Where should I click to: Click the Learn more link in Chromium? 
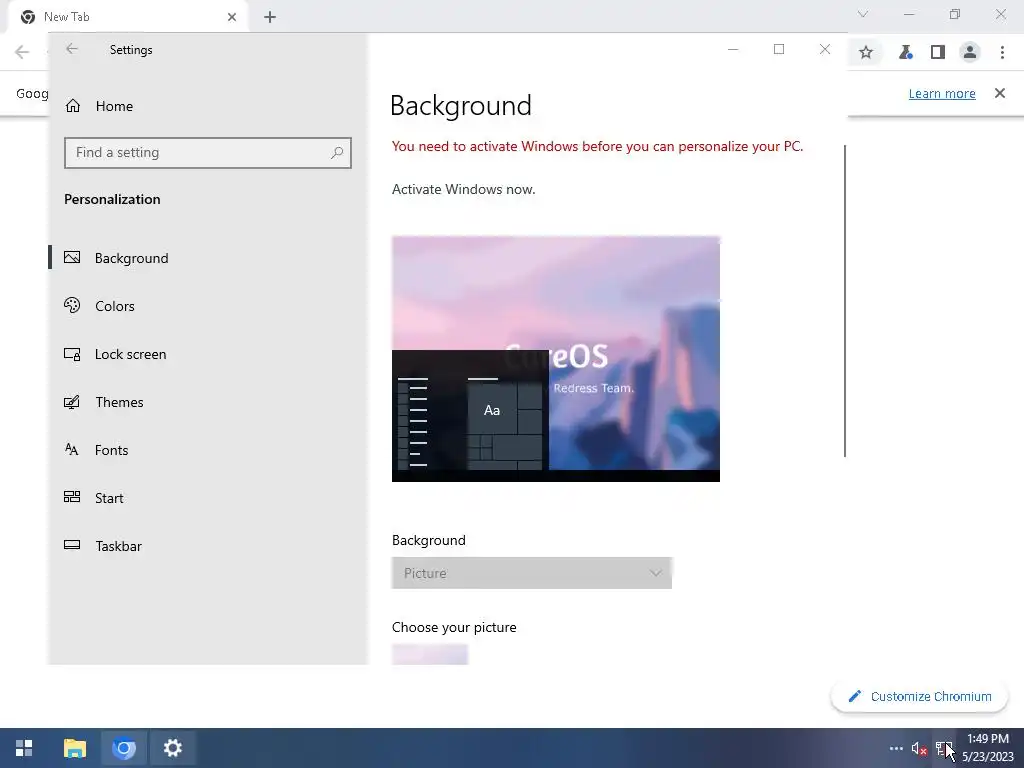[942, 93]
